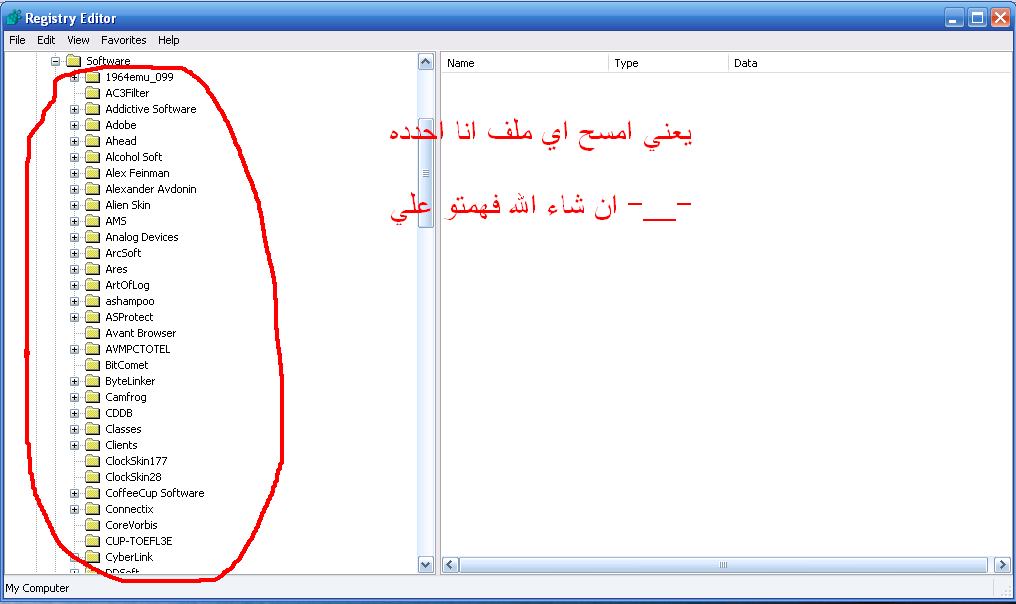Expand the Analog Devices key
Screen dimensions: 1016x604
pyautogui.click(x=75, y=238)
